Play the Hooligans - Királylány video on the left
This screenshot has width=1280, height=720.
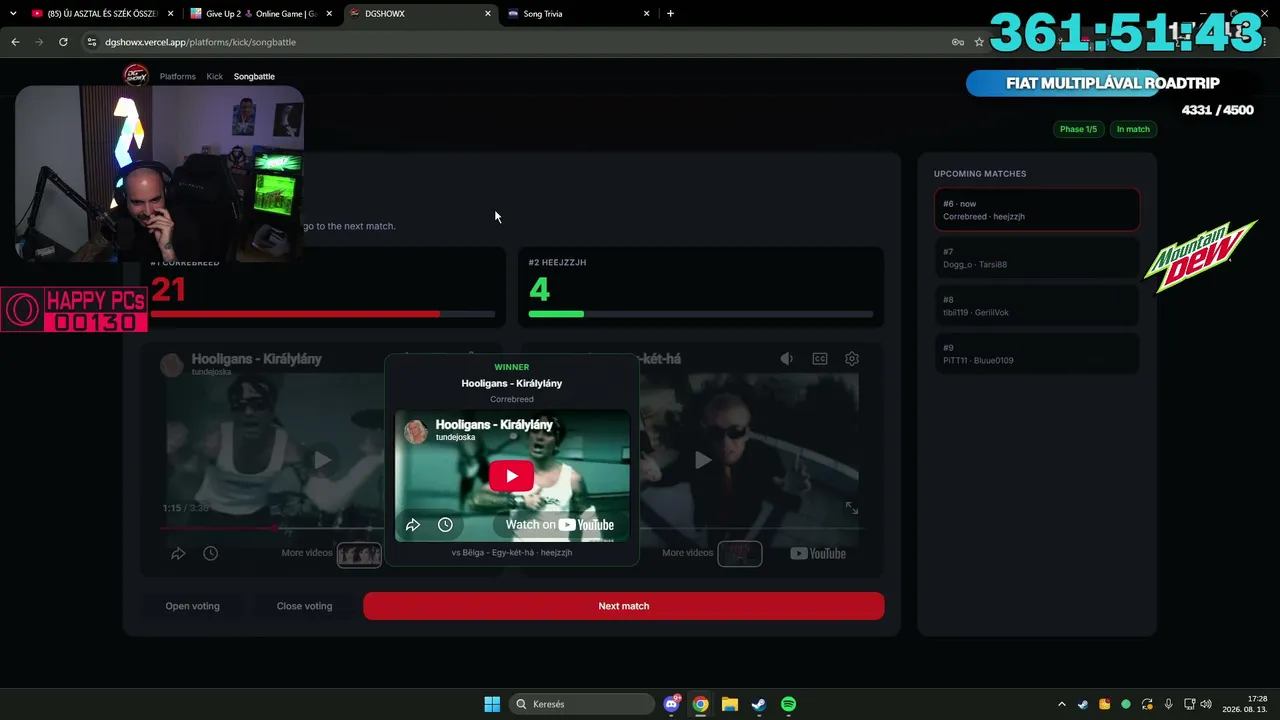(322, 460)
